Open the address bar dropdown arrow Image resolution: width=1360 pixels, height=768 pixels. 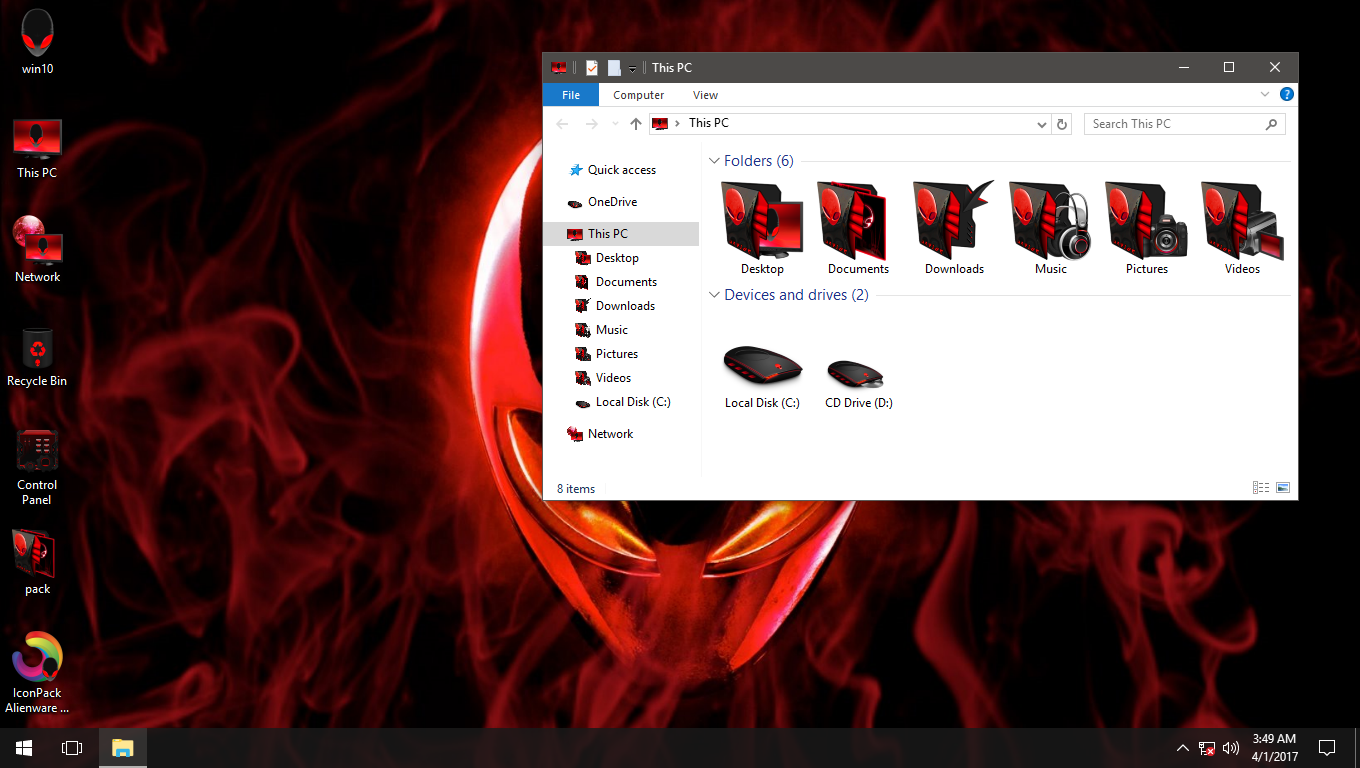tap(1041, 123)
